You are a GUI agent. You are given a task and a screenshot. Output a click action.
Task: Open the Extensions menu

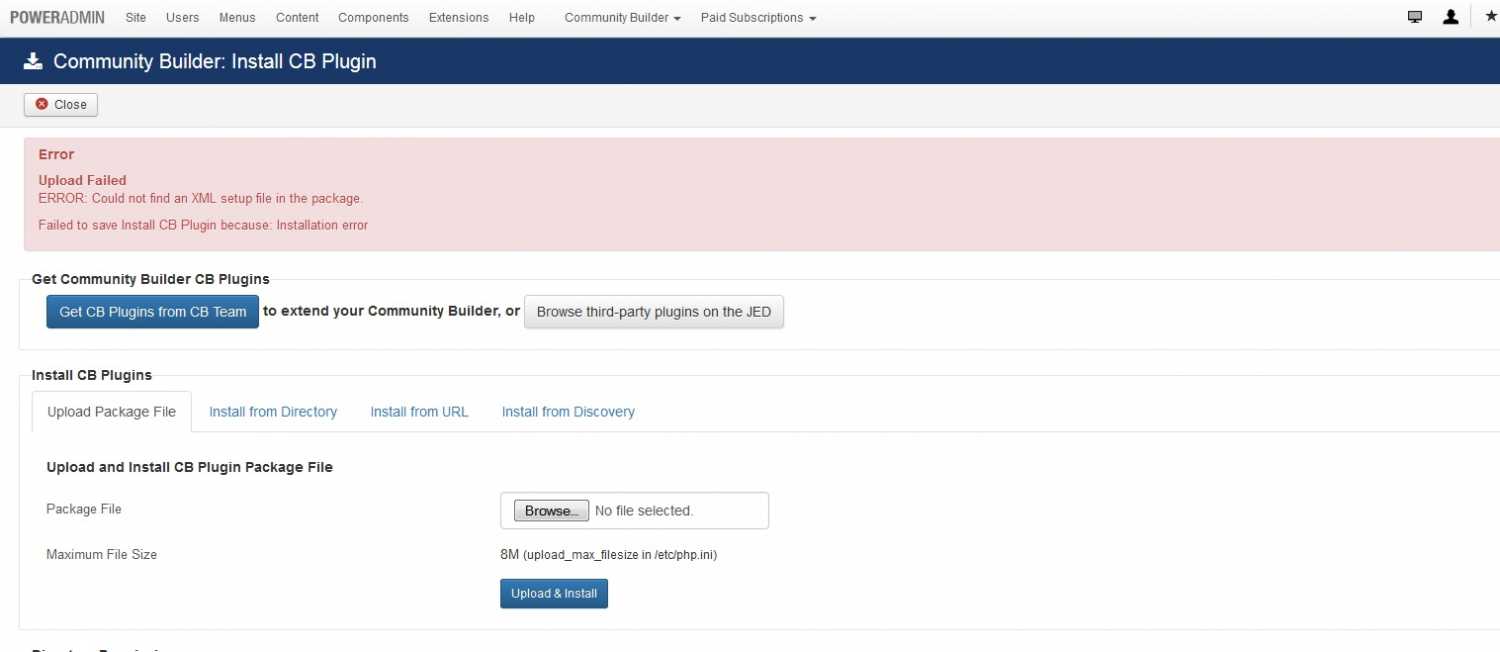click(x=459, y=17)
